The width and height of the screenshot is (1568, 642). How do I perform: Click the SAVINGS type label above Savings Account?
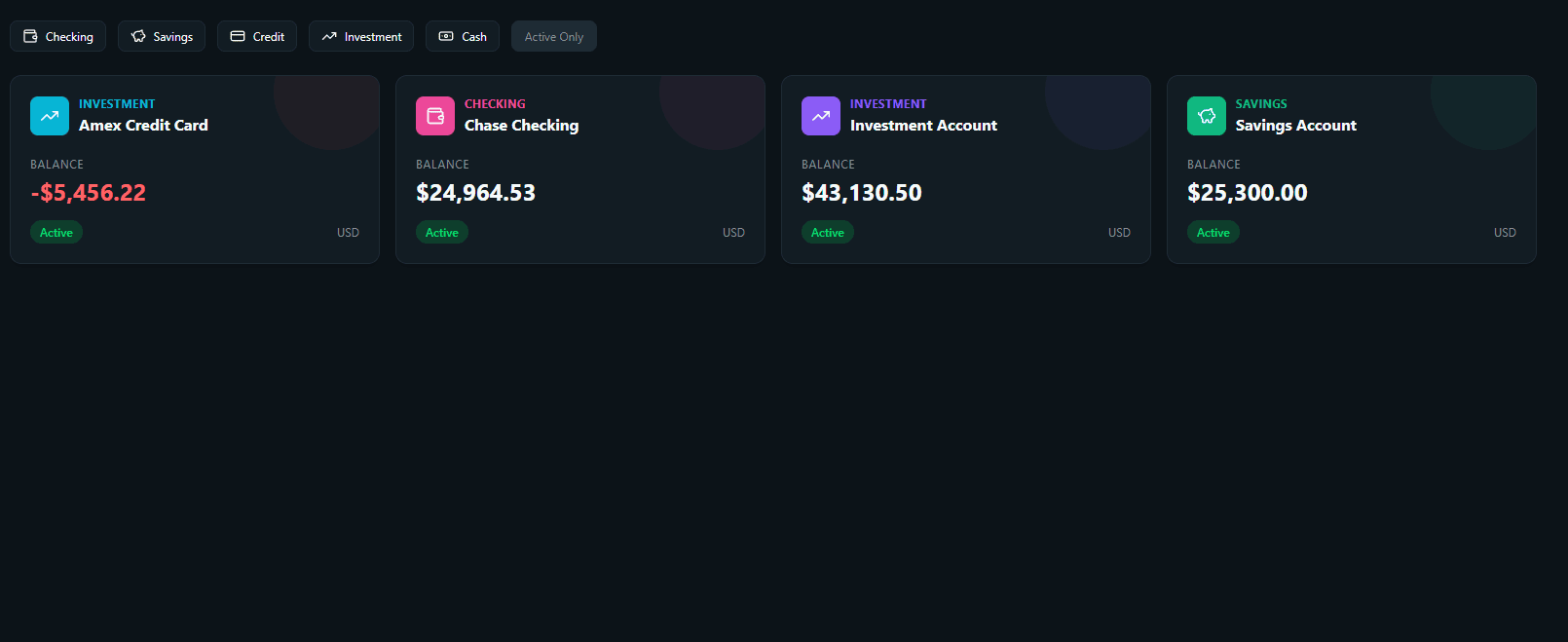click(x=1261, y=103)
